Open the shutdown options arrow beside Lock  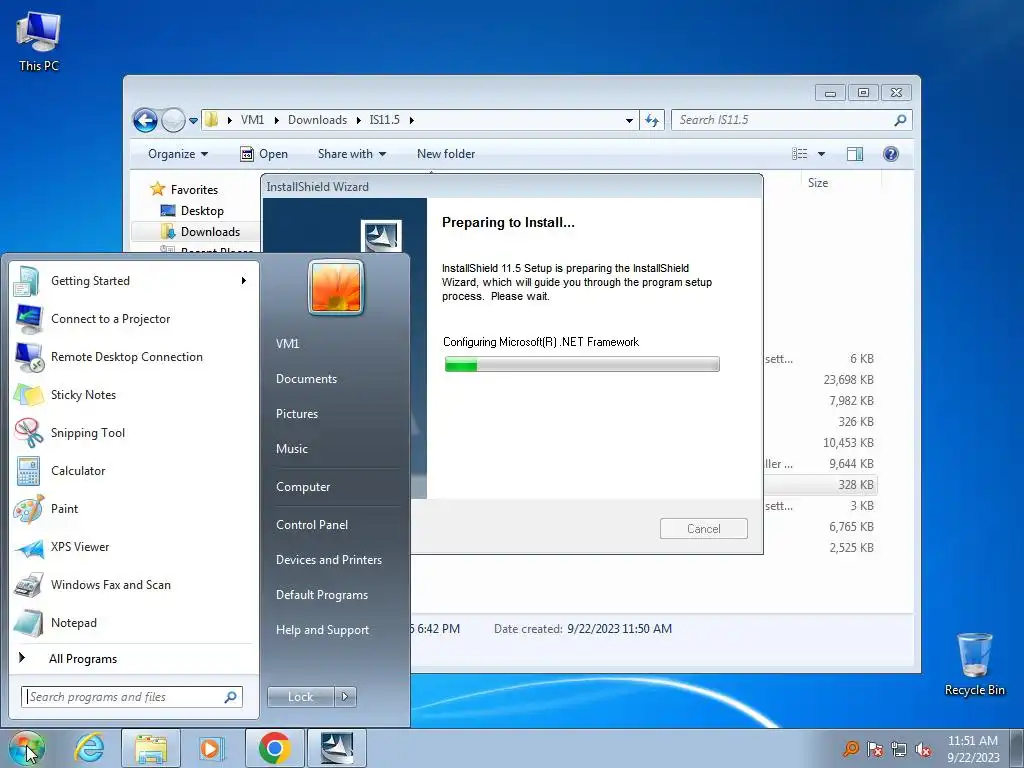[345, 697]
